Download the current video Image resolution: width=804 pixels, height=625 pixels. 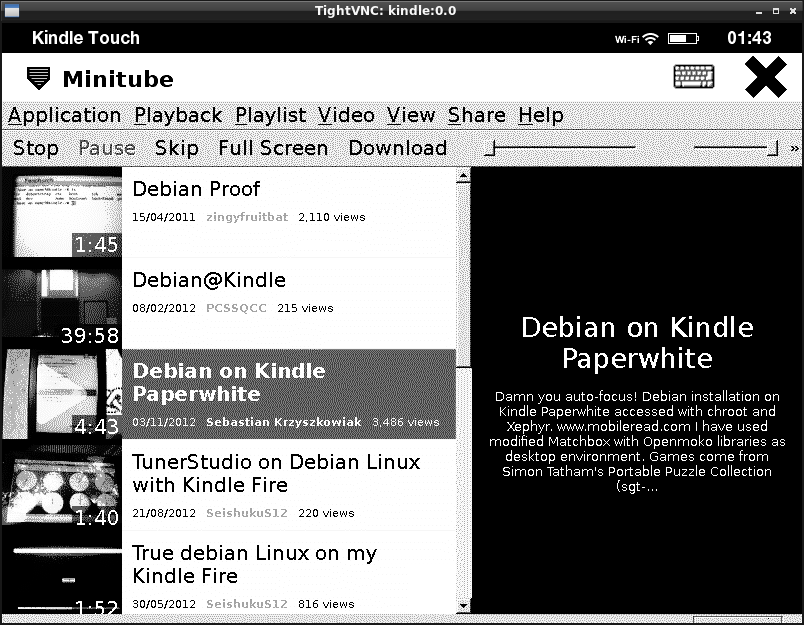(x=398, y=148)
